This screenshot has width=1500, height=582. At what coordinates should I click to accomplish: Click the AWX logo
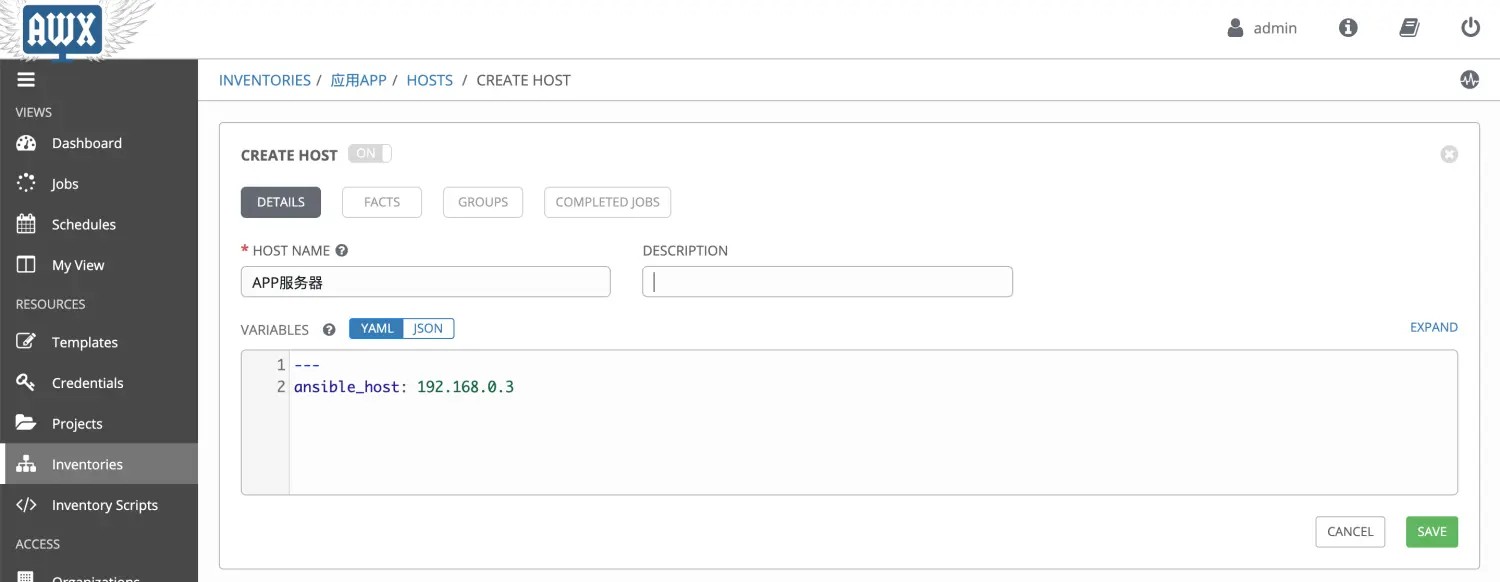click(x=63, y=30)
